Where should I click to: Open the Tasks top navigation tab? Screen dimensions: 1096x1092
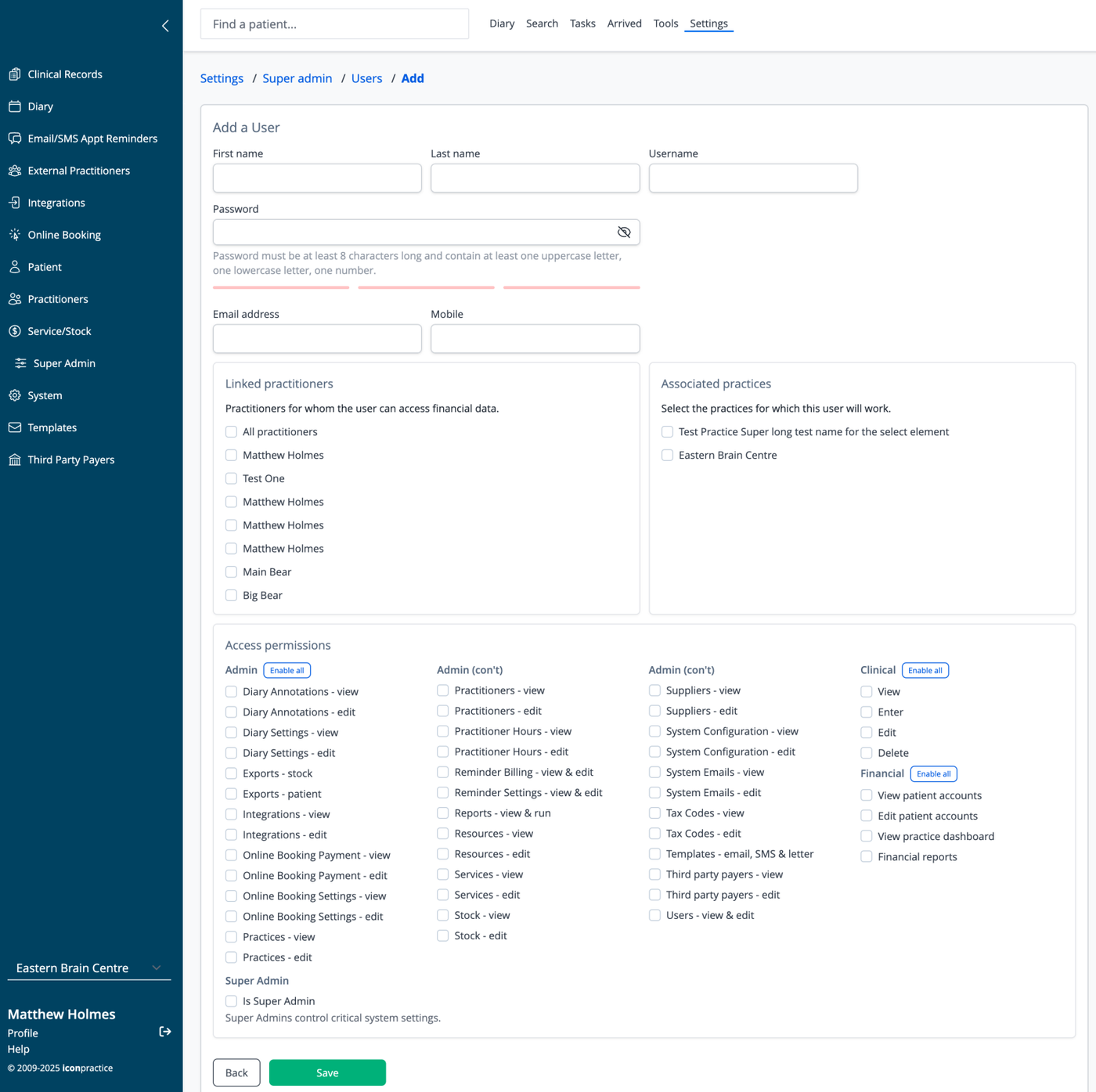(582, 23)
